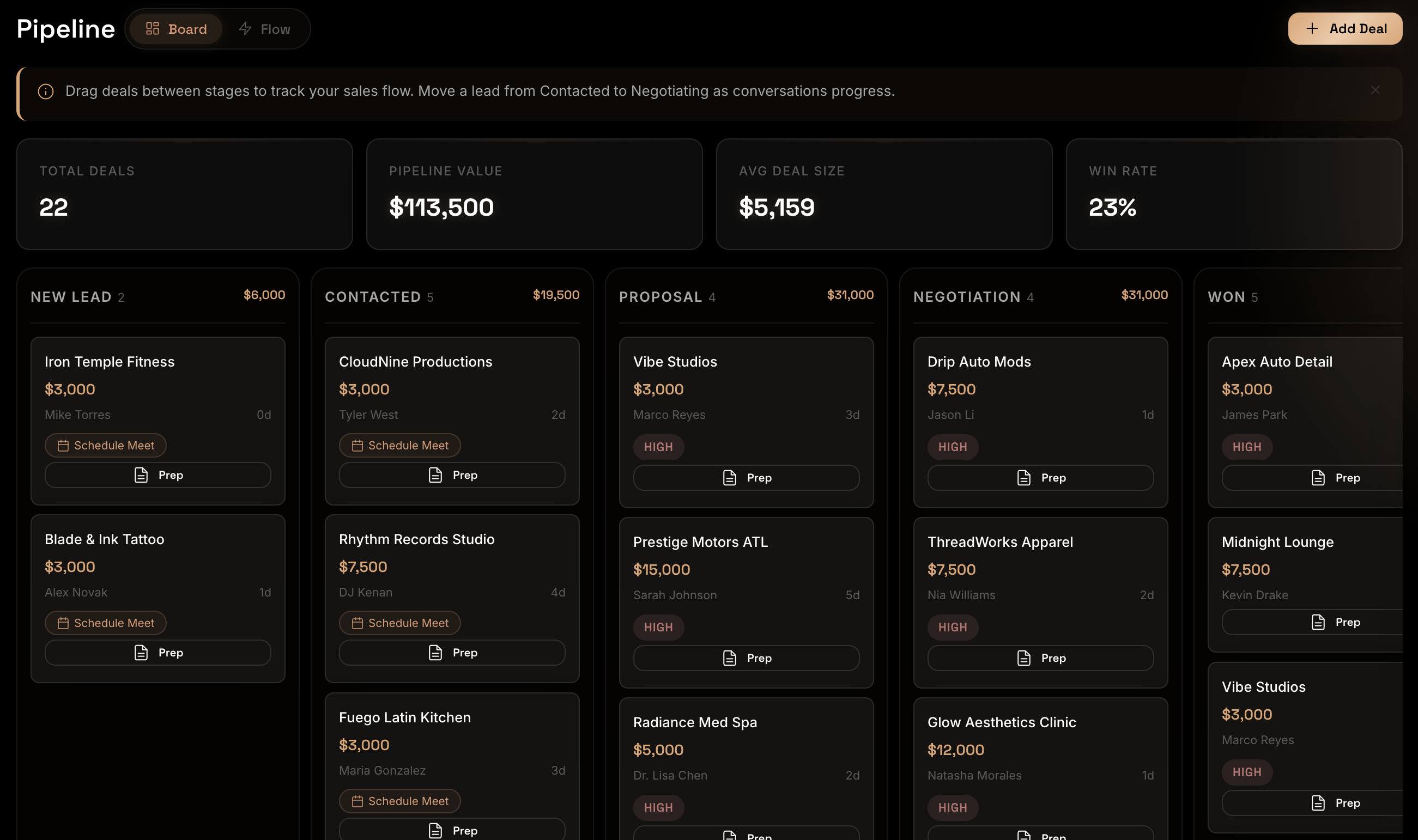Open Prep for Vibe Studios in Proposal column

tap(746, 478)
